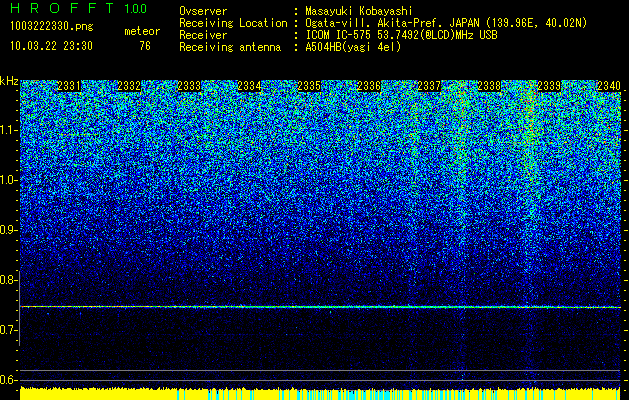
Task: Click the 2338 time marker
Action: [x=489, y=86]
